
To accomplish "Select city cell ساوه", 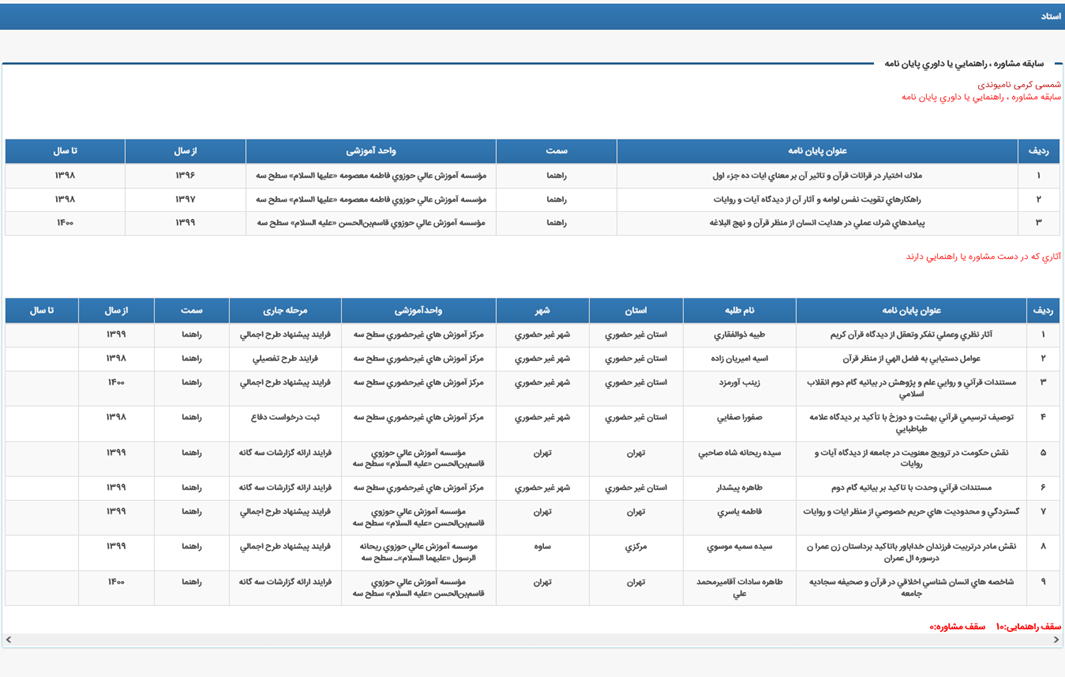I will (542, 547).
